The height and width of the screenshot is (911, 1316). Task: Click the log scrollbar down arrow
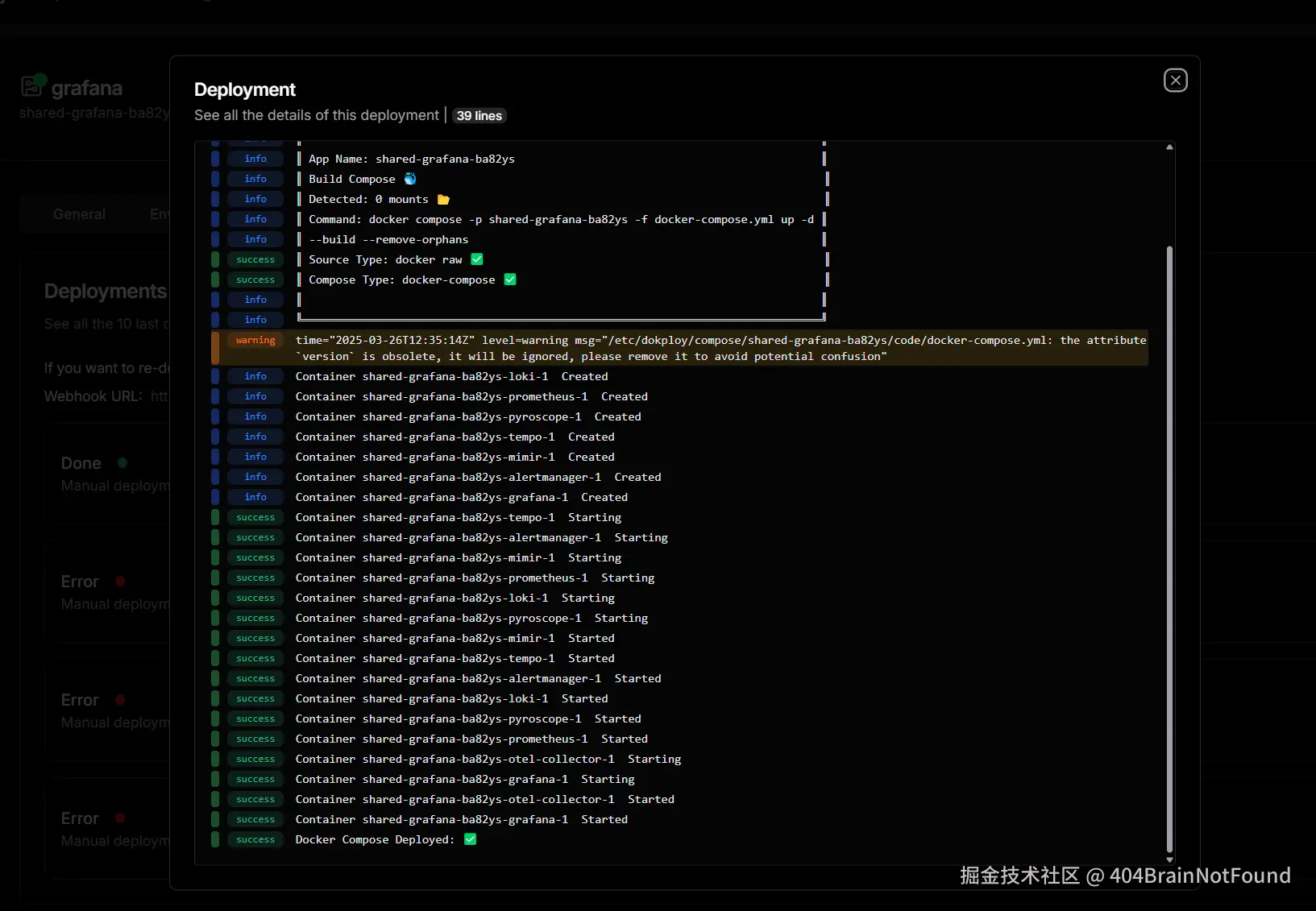click(x=1169, y=859)
